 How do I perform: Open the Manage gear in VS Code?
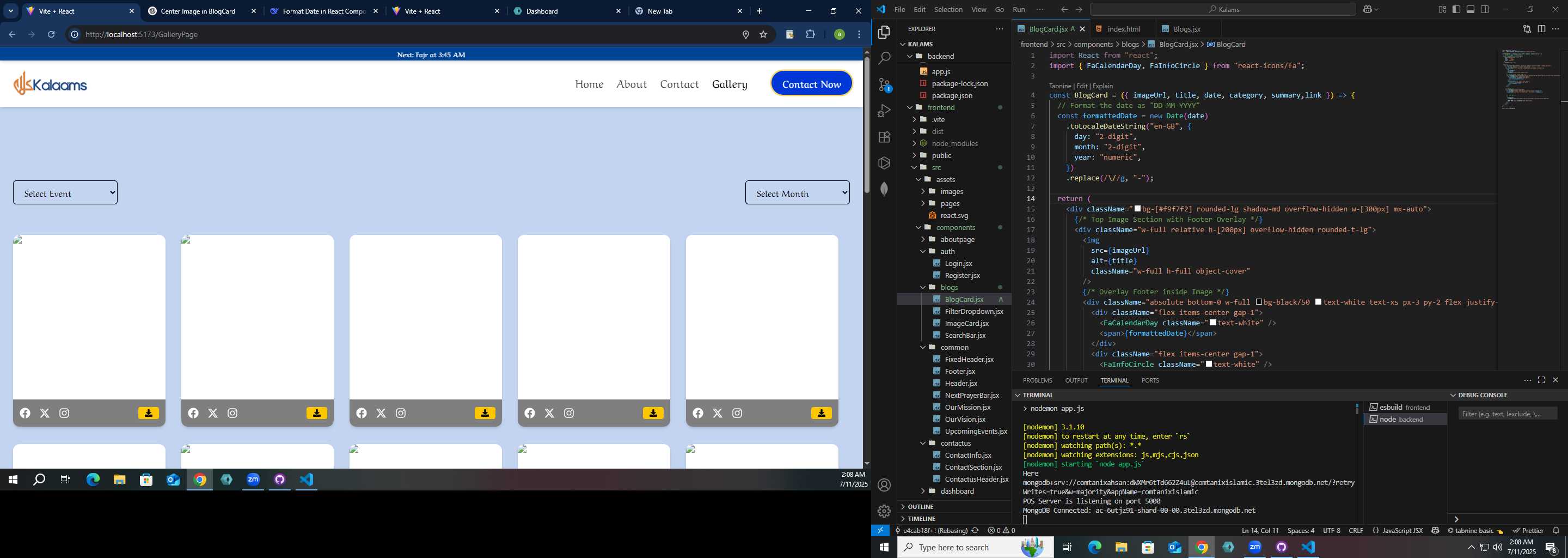tap(884, 511)
